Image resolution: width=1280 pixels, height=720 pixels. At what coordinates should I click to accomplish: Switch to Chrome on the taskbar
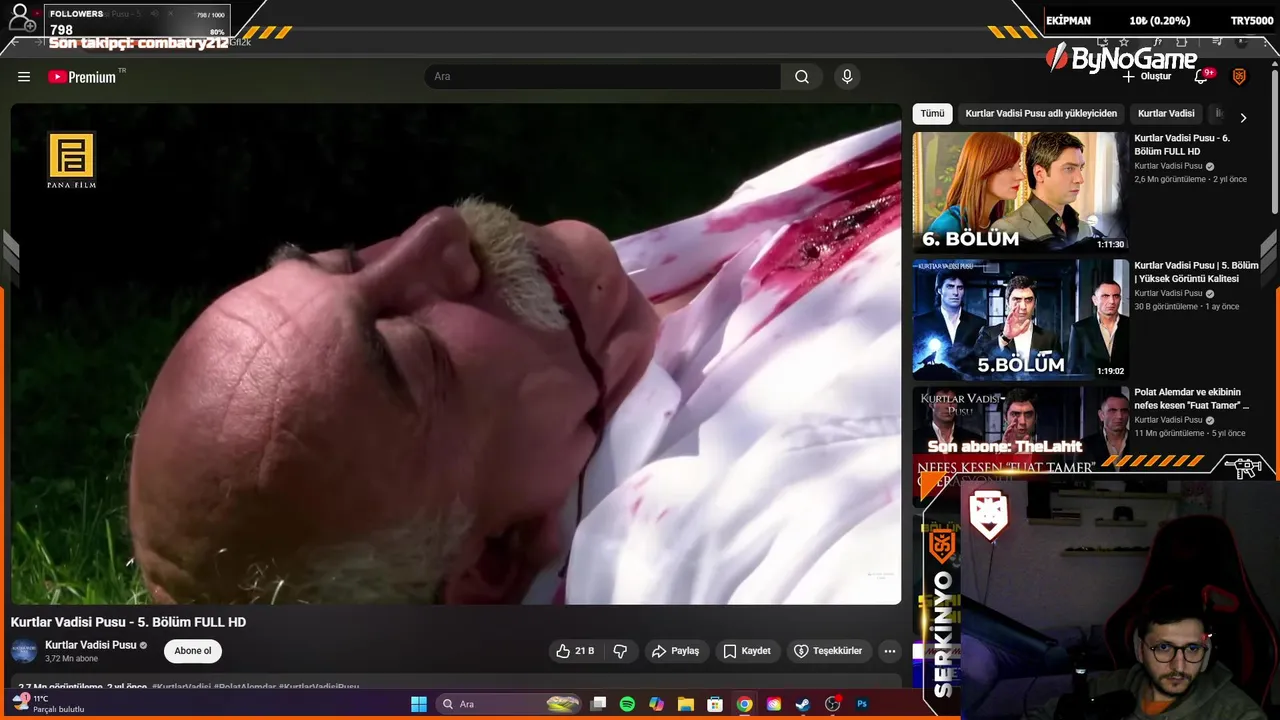point(745,704)
